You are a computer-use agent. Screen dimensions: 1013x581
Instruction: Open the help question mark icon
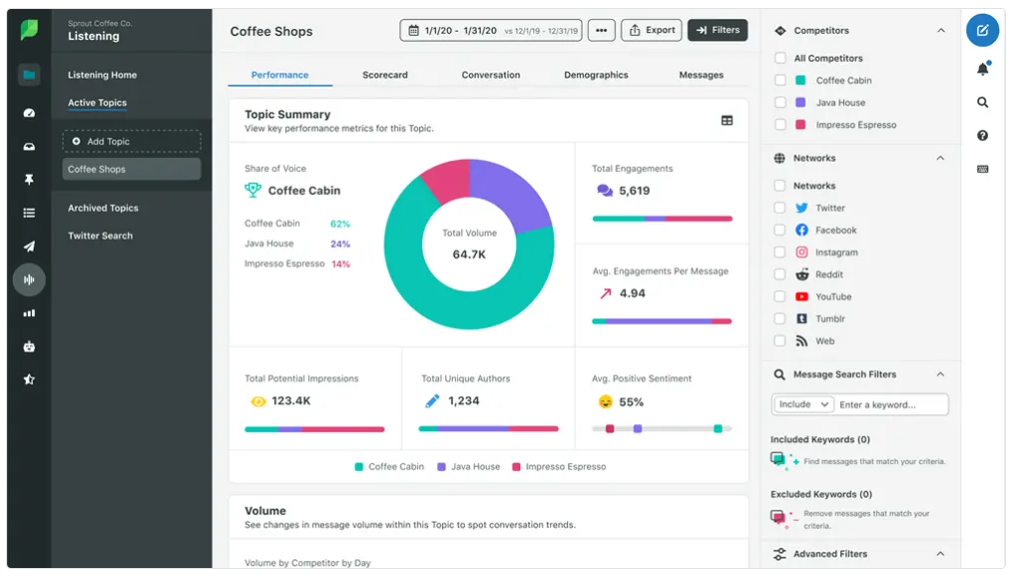tap(983, 136)
